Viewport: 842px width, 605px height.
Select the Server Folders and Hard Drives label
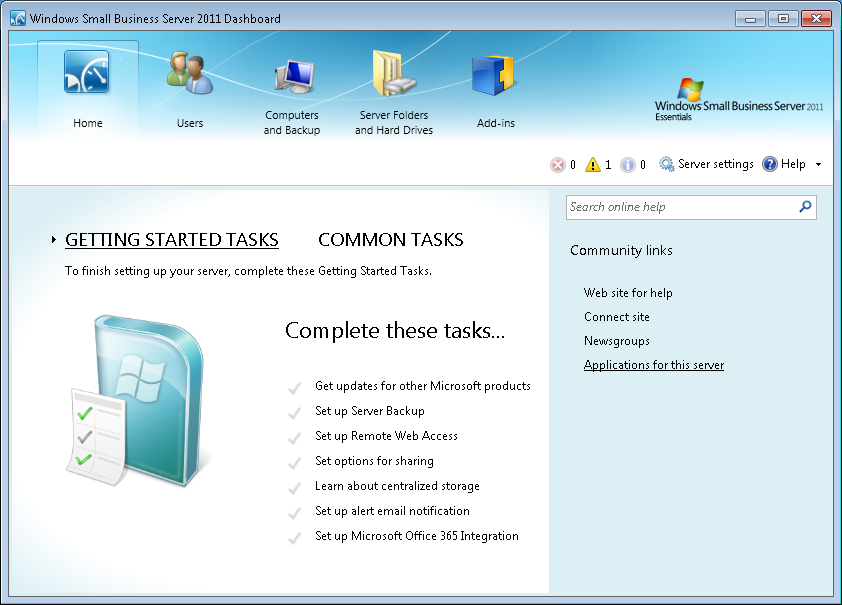coord(394,122)
